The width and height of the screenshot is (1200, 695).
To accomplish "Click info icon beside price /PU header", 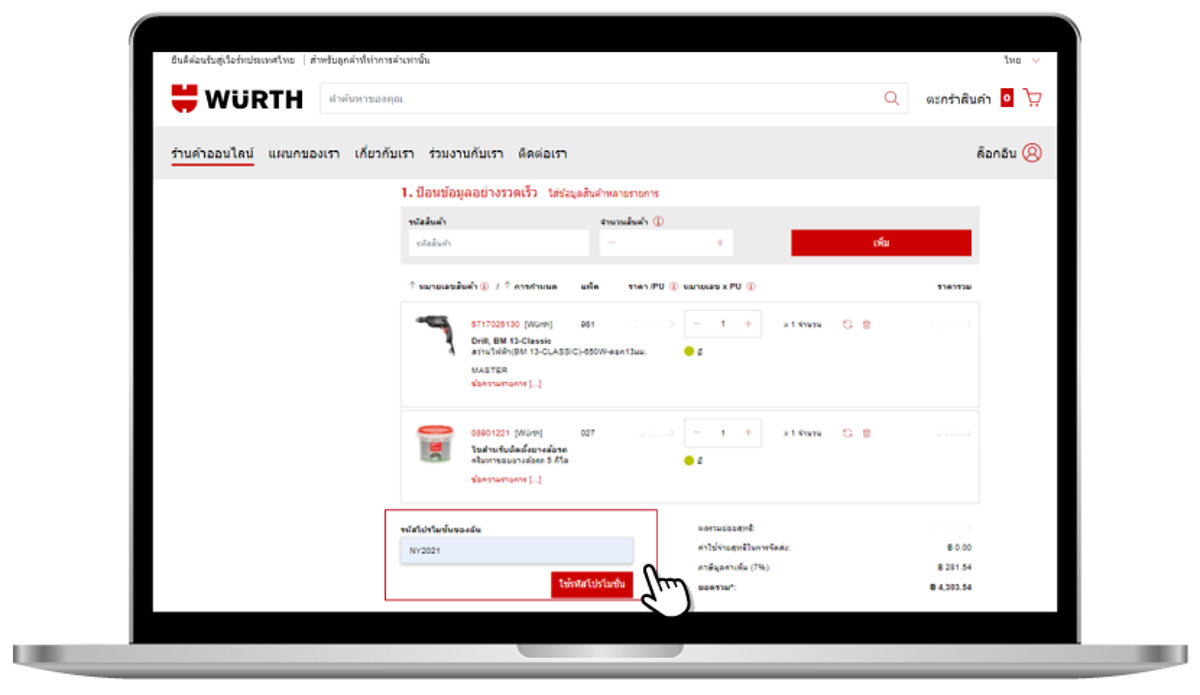I will [673, 287].
